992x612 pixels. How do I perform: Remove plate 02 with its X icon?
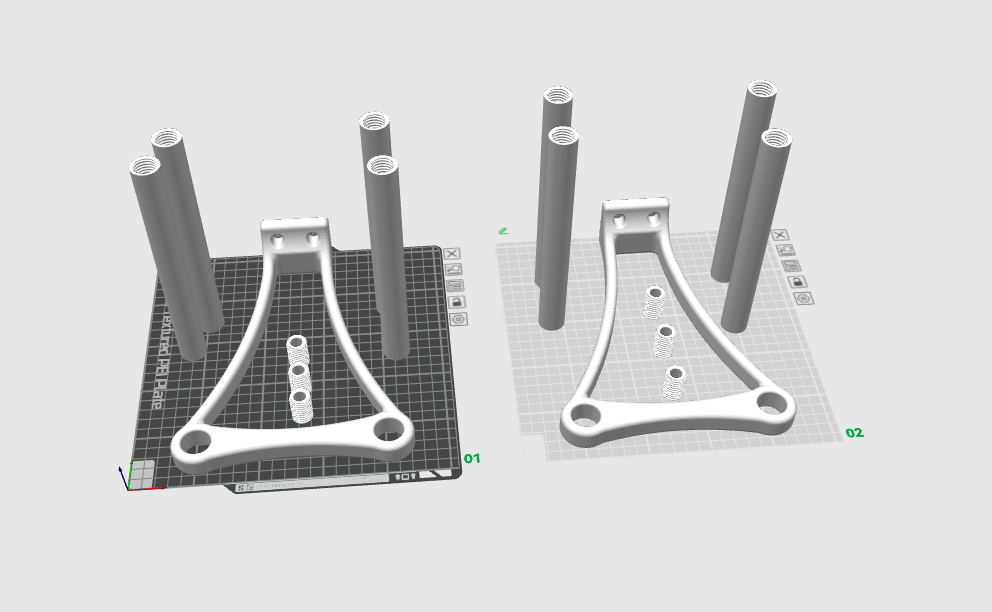780,235
